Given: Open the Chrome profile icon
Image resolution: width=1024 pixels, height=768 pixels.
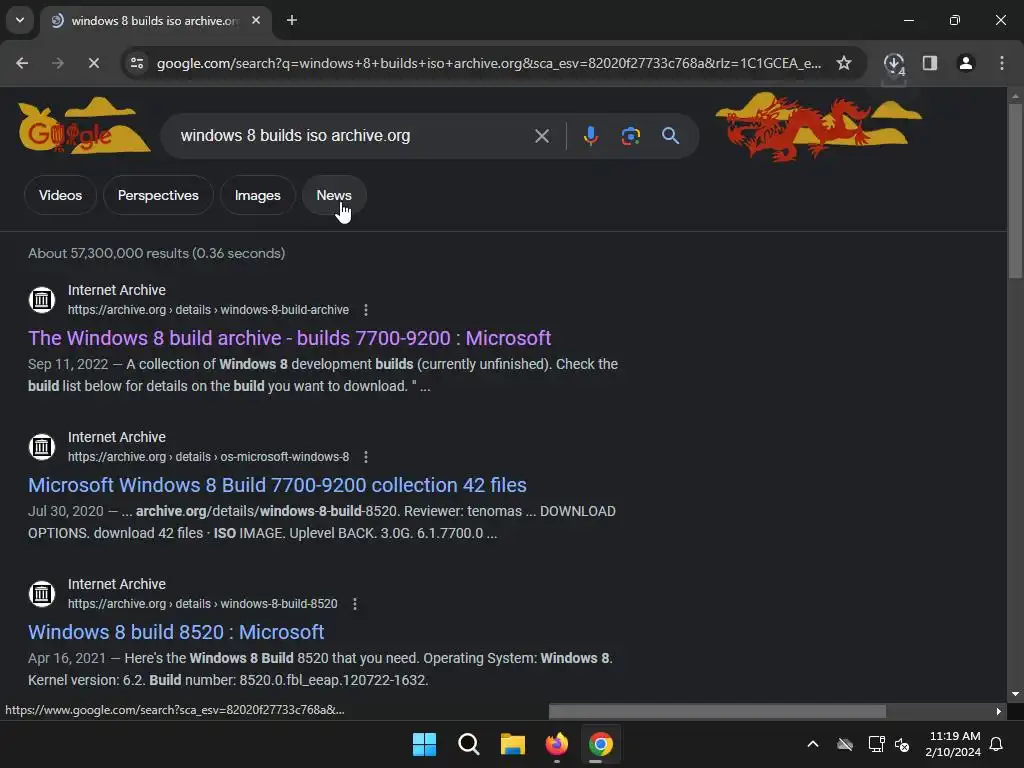Looking at the screenshot, I should 966,63.
